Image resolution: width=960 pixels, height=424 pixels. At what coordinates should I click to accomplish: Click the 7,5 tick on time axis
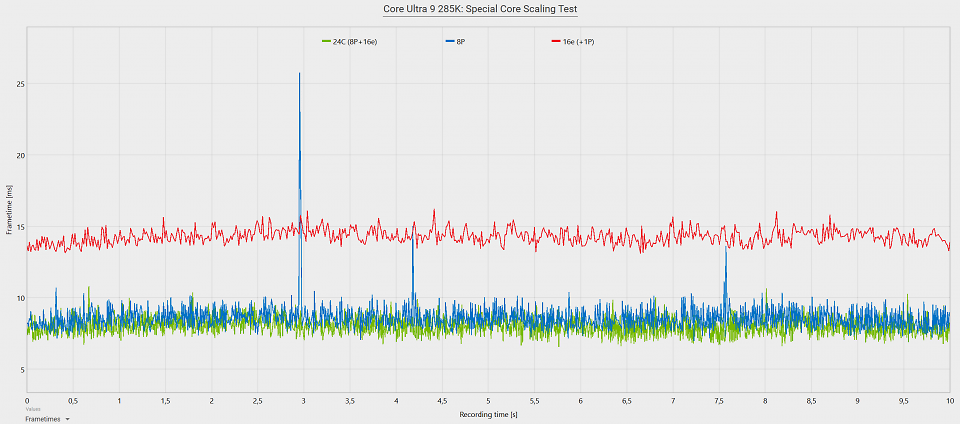(719, 401)
